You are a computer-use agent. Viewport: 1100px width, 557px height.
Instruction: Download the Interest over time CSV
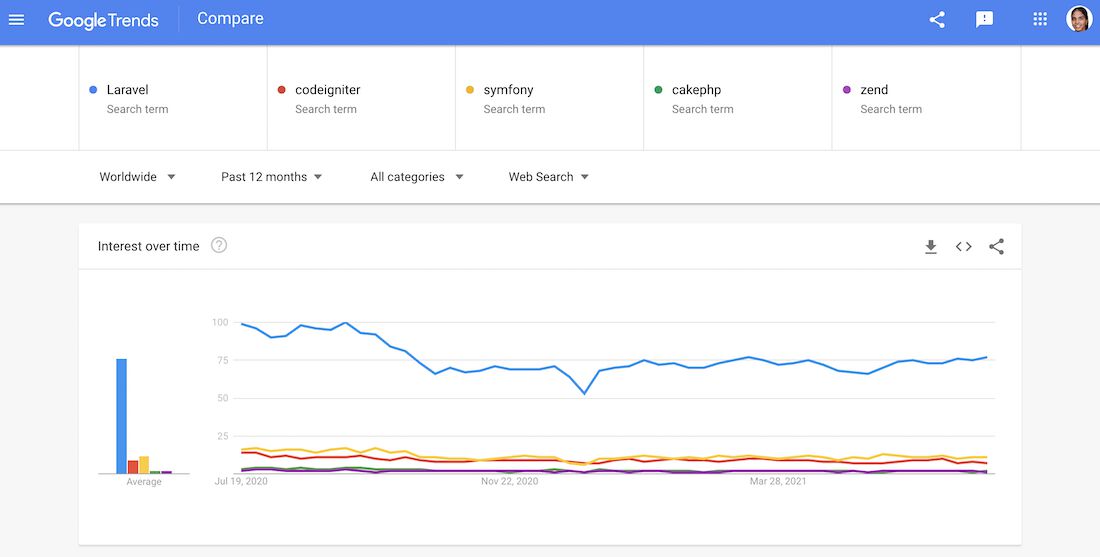930,246
